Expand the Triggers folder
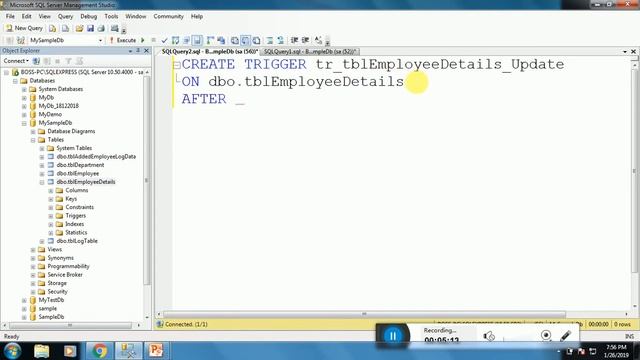640x360 pixels. 51,216
